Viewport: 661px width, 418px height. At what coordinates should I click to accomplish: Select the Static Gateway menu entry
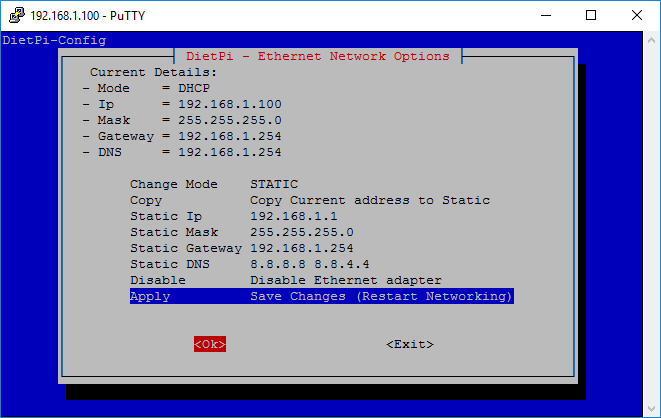point(322,248)
